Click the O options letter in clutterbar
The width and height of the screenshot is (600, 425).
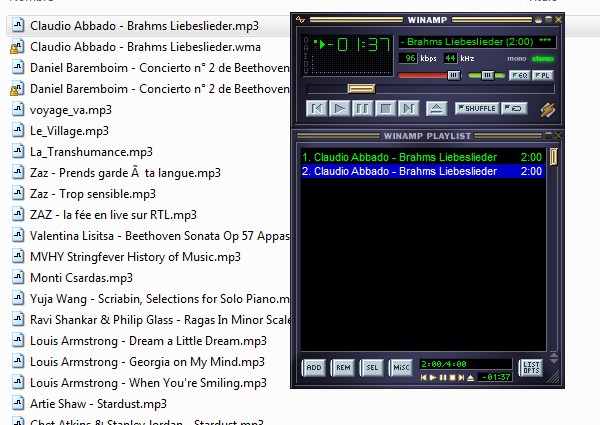click(306, 39)
